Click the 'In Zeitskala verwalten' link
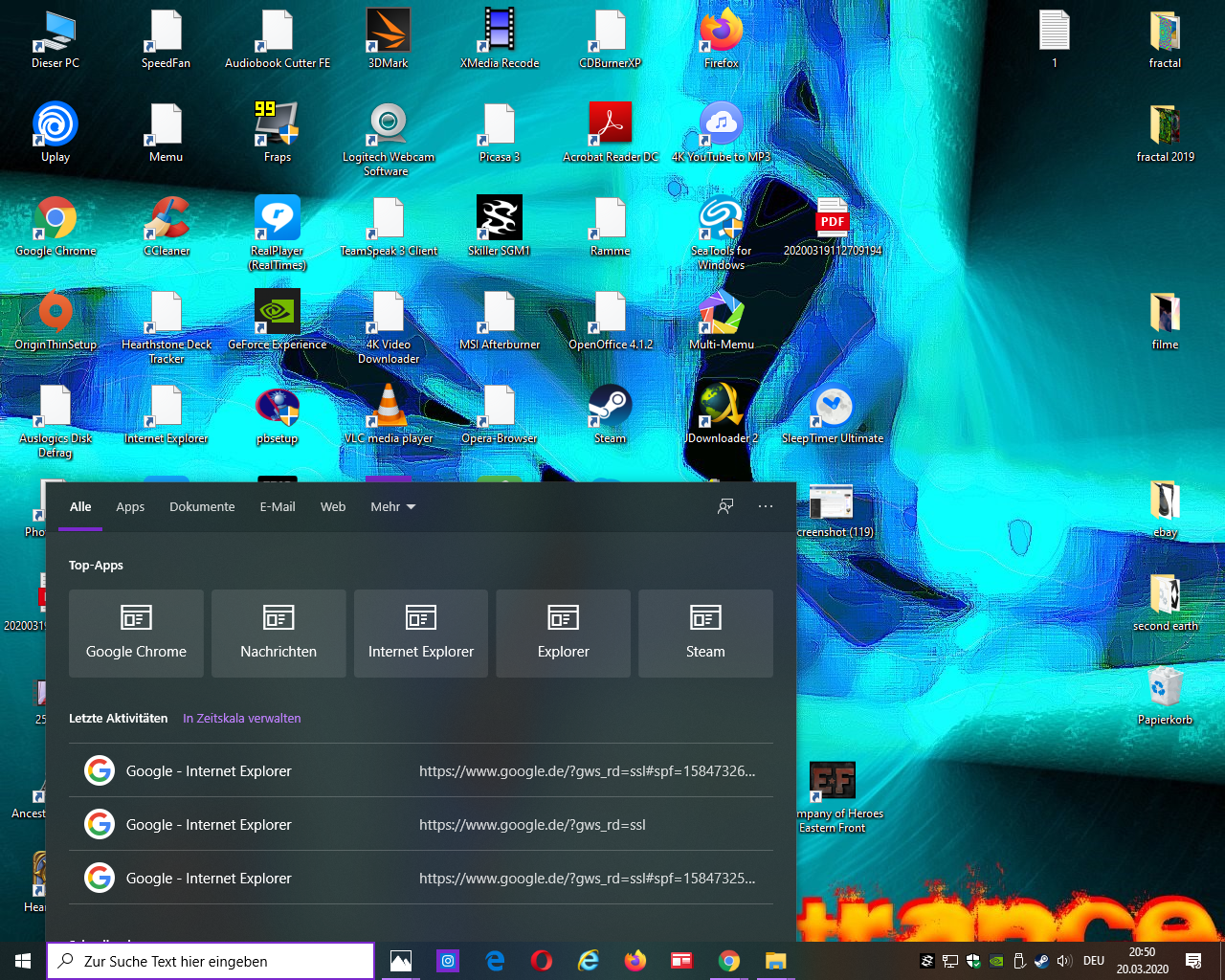 click(242, 718)
